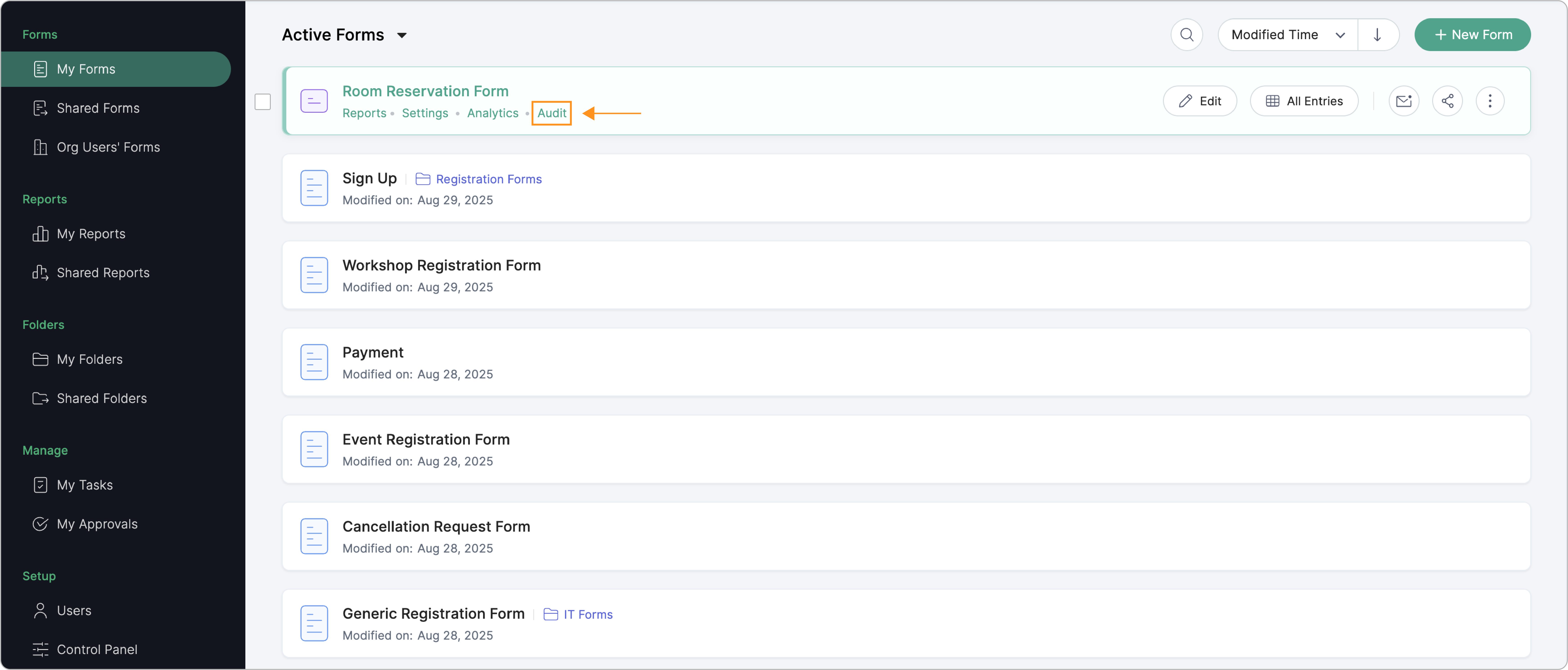Click the My Approvals checkmark icon
Screen dimensions: 1568x670
(x=40, y=524)
